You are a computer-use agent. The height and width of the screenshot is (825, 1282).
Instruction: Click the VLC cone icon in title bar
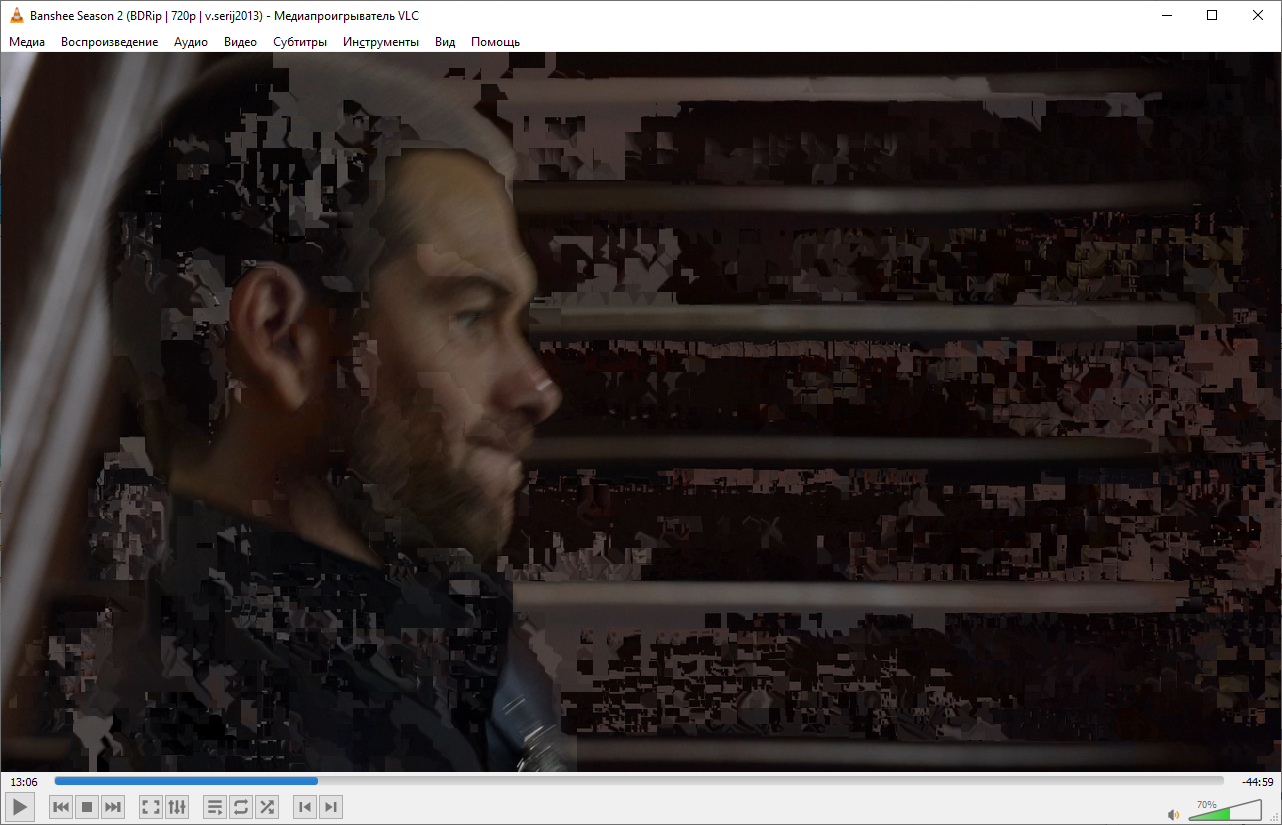[16, 15]
